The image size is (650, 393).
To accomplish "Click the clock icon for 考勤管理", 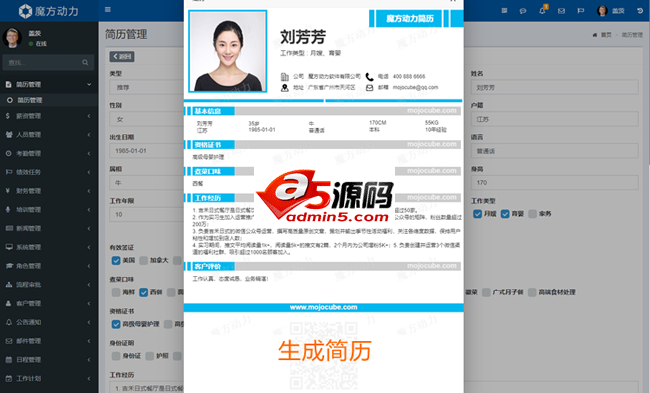I will coord(8,153).
